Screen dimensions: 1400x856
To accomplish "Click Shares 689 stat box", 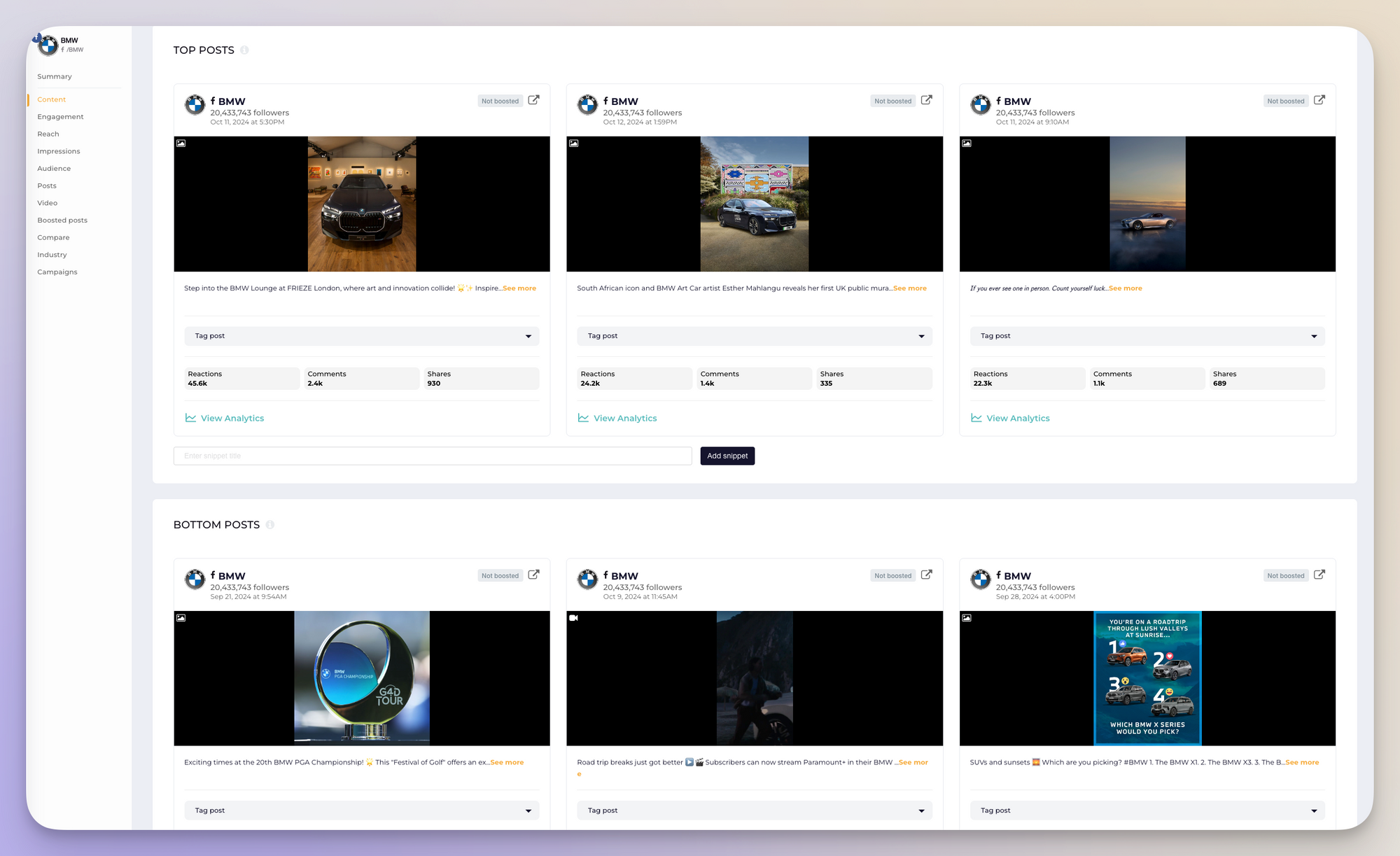I will [x=1267, y=379].
